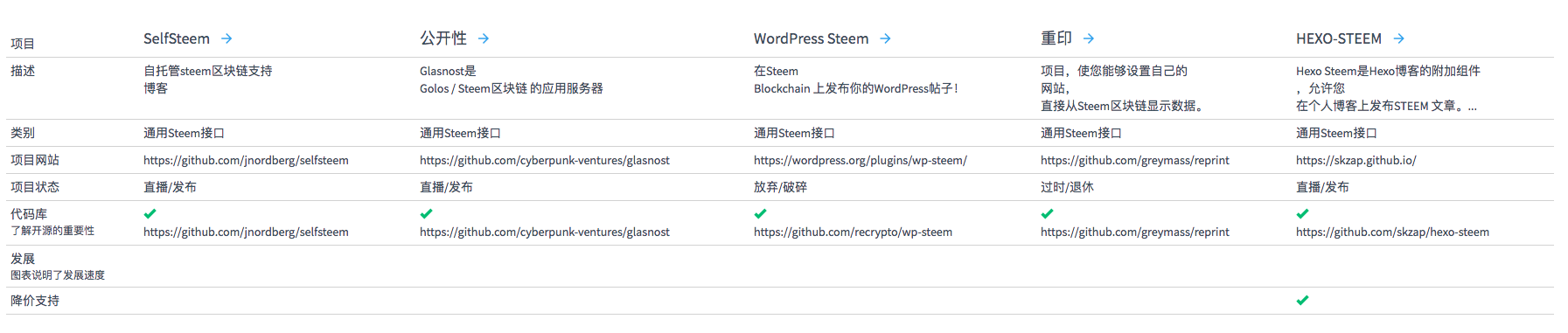Click the 描述 row label
Image resolution: width=1568 pixels, height=333 pixels.
pos(23,71)
